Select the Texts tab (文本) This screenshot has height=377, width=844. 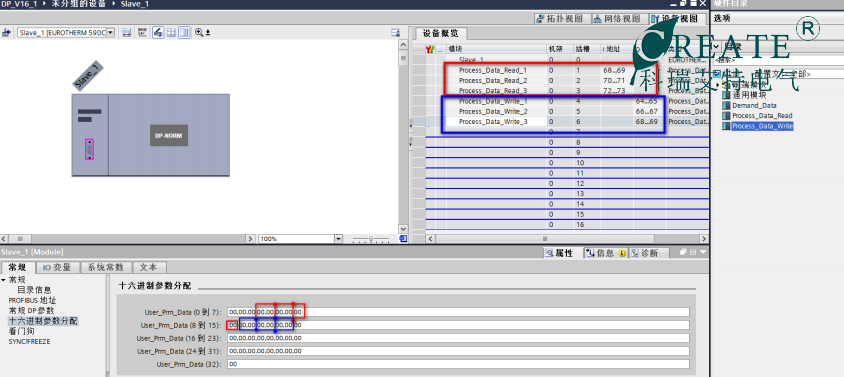coord(149,268)
